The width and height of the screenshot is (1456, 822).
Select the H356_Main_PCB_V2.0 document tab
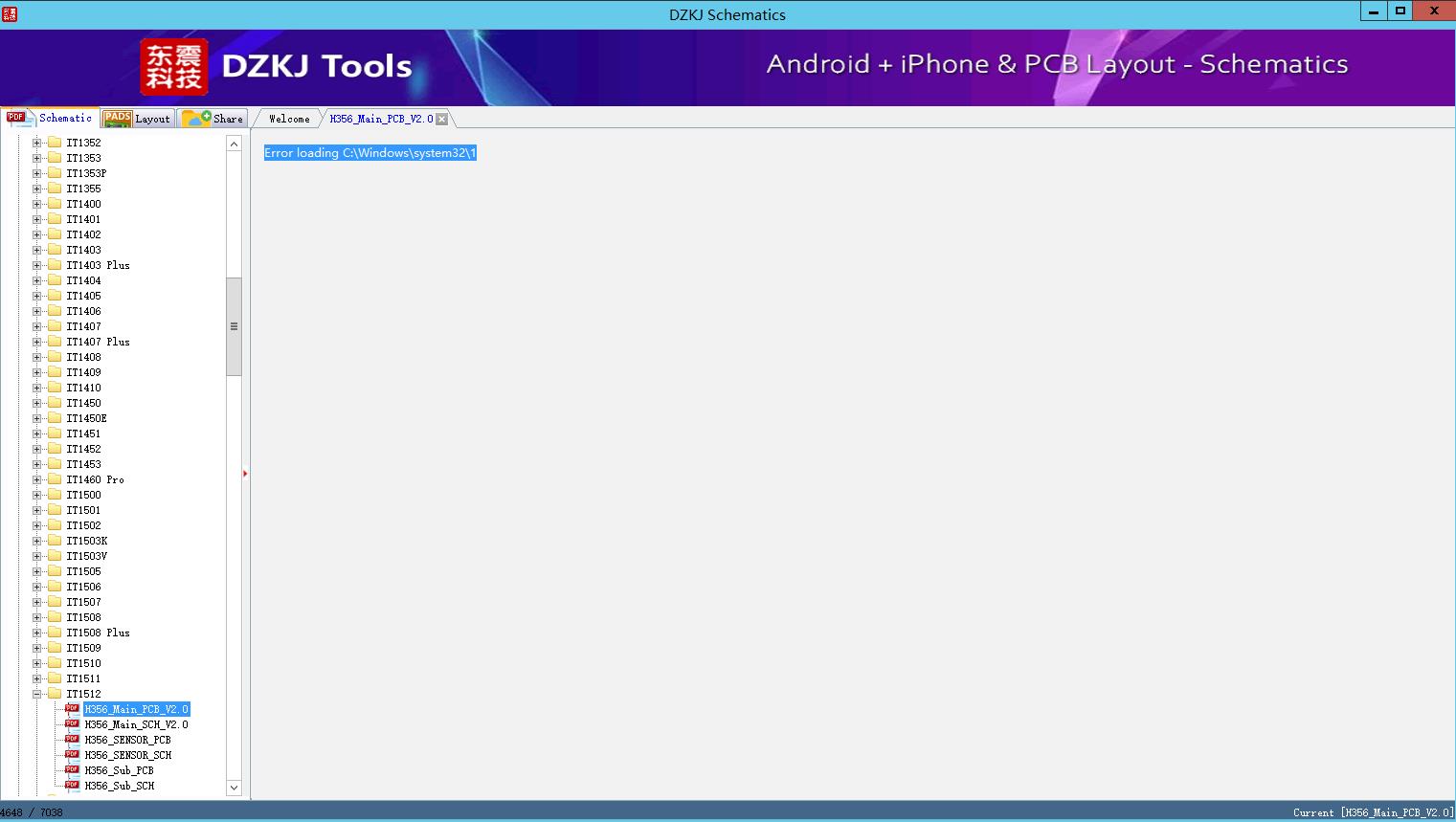click(381, 119)
